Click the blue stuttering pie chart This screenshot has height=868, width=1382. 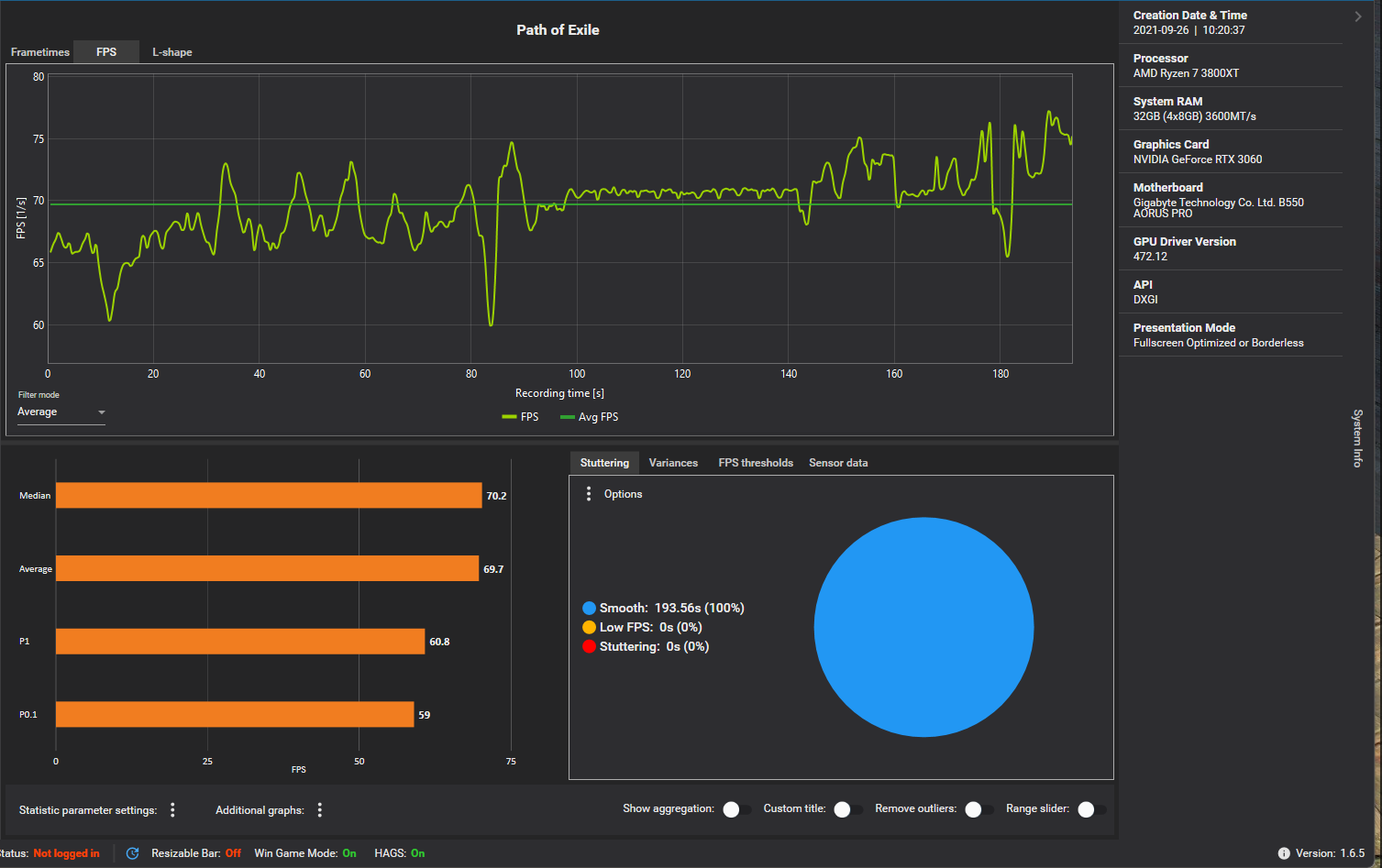click(x=923, y=627)
